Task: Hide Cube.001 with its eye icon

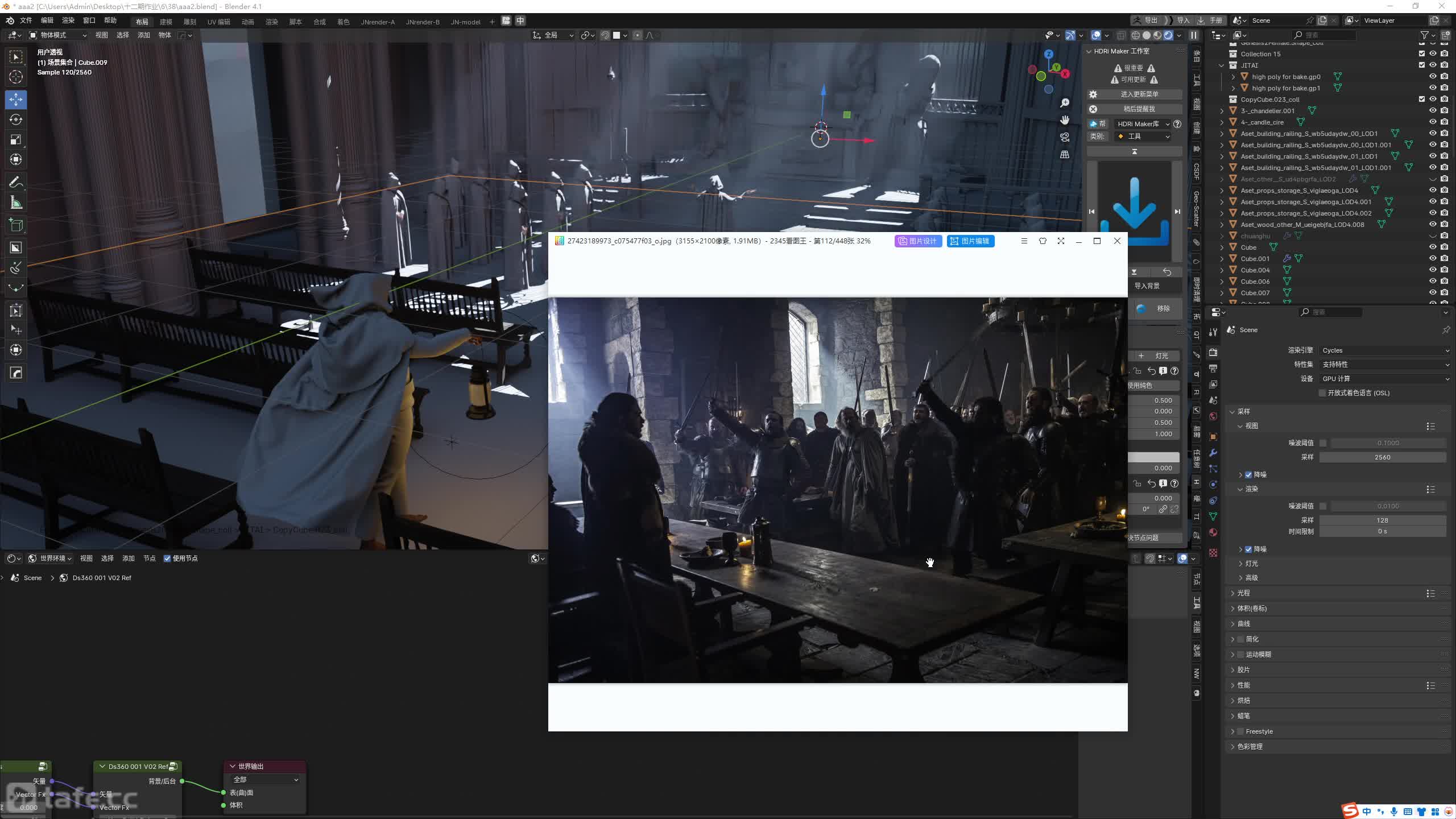Action: [1433, 258]
